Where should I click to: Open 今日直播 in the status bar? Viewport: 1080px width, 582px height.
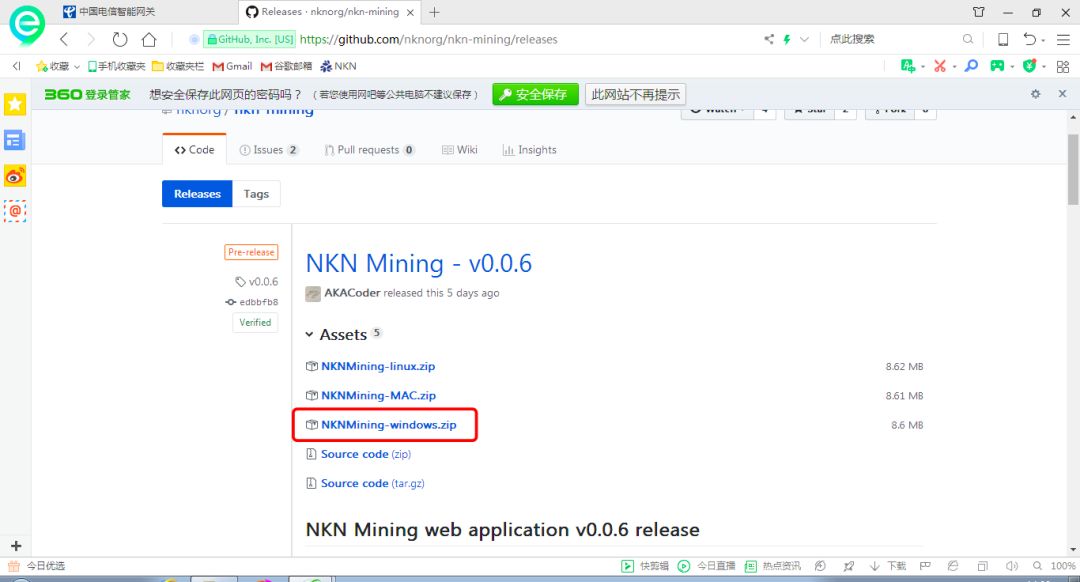point(707,566)
